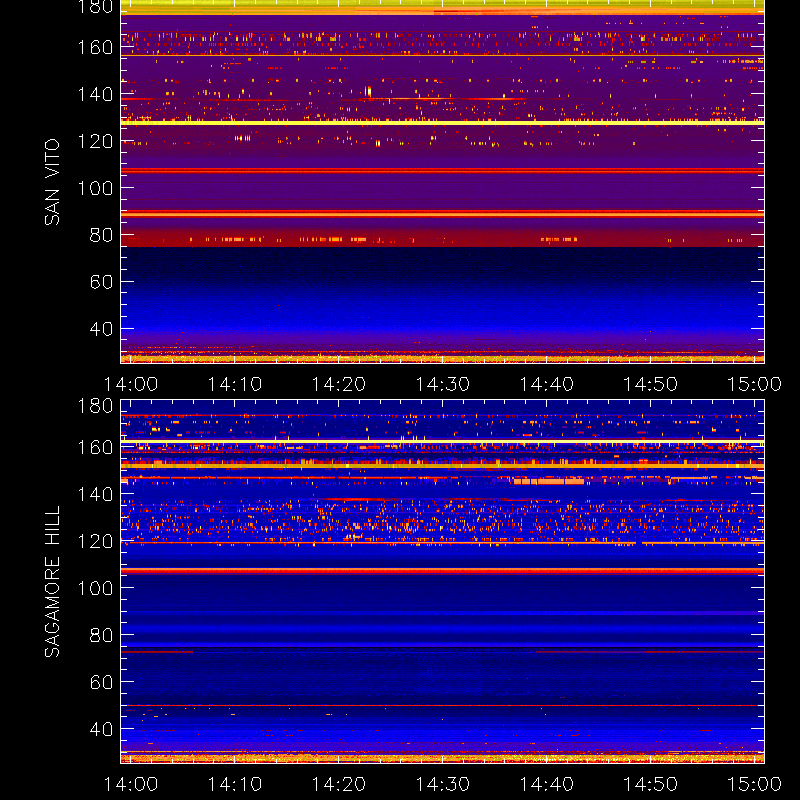Pick the 60 frequency tick in Sagamore Hill plot
The height and width of the screenshot is (800, 800).
[x=101, y=682]
